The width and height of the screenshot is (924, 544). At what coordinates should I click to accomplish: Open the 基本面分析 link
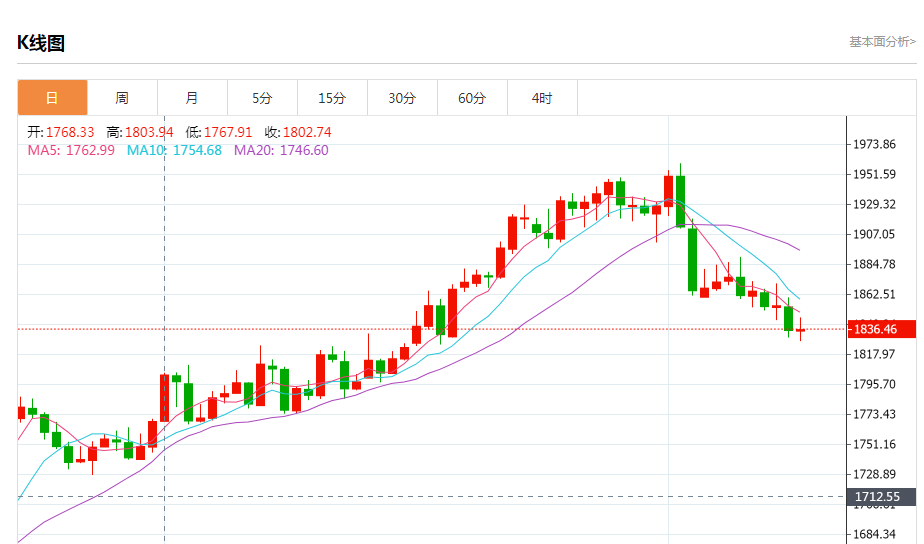881,42
